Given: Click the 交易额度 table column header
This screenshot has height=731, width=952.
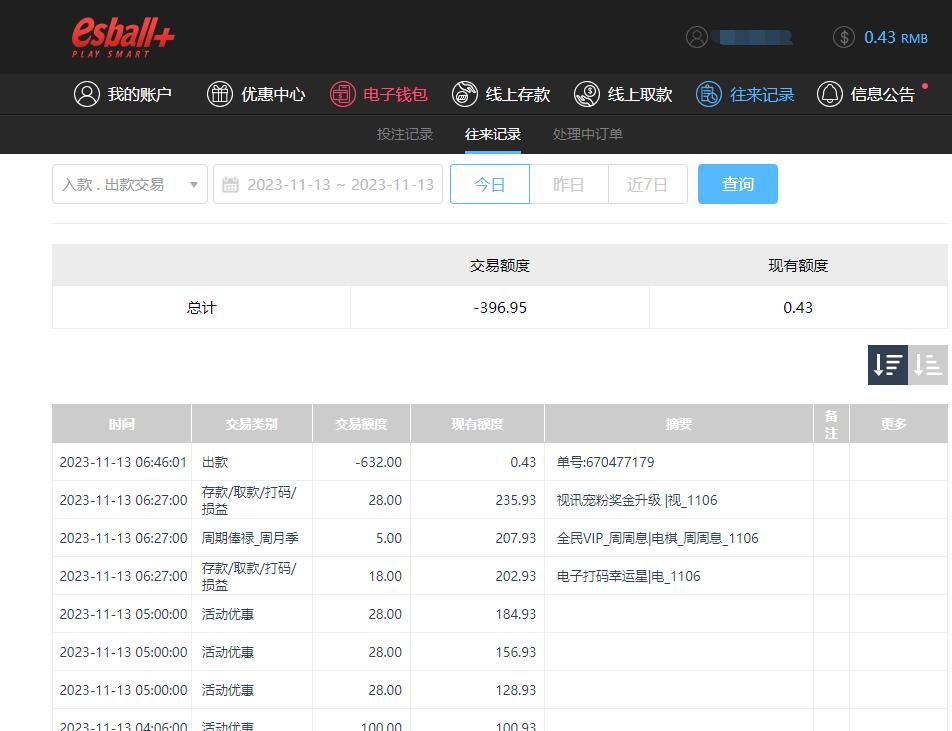Looking at the screenshot, I should coord(361,424).
